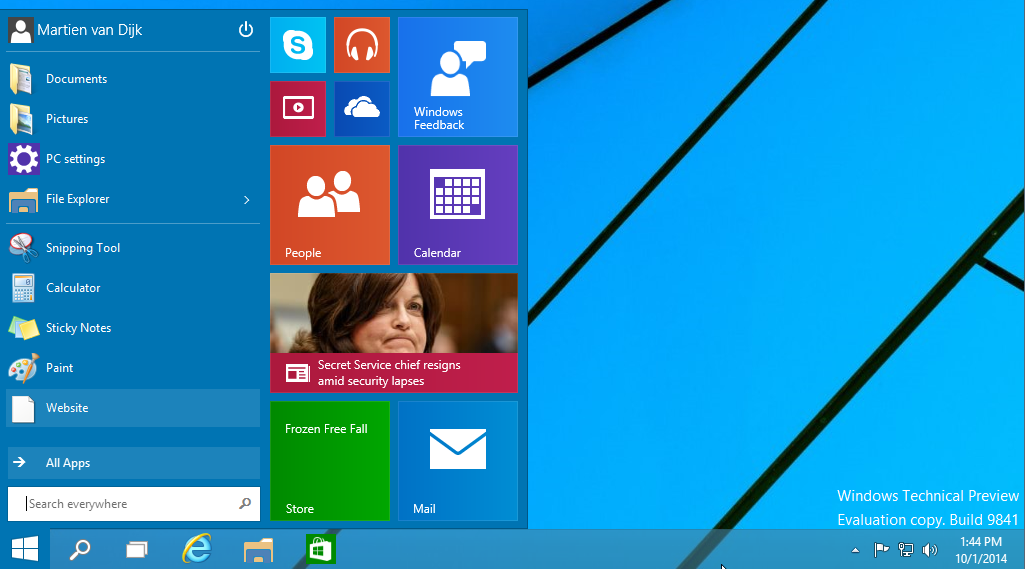Open the Mail tile
Image resolution: width=1025 pixels, height=569 pixels.
point(458,461)
